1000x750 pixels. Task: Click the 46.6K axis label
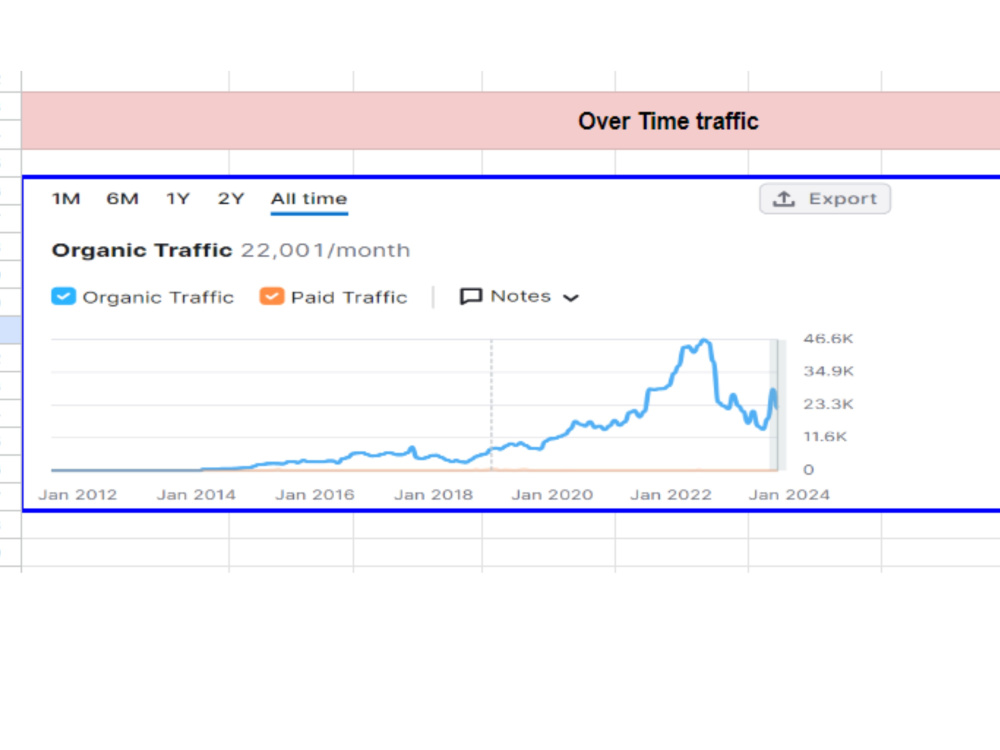point(828,339)
